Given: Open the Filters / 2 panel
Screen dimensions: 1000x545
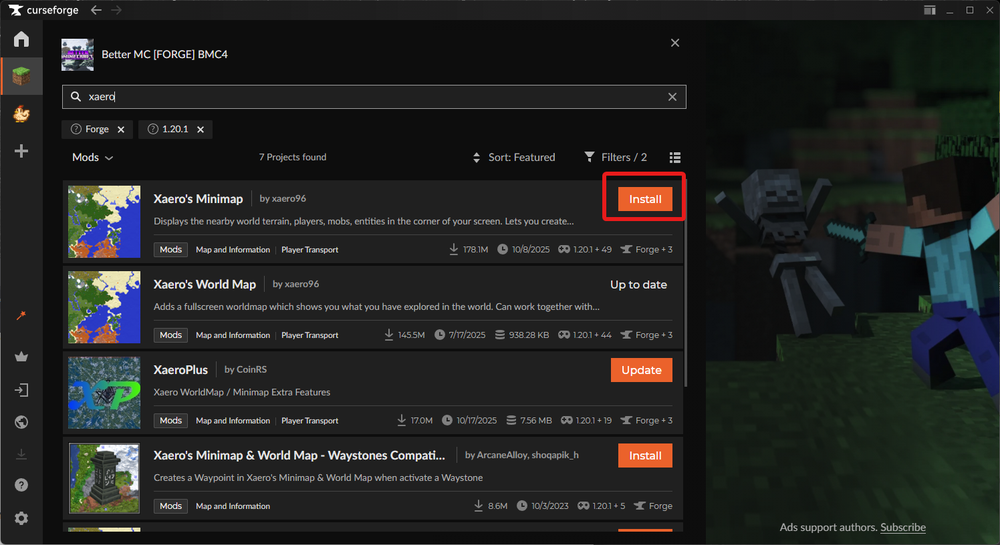Looking at the screenshot, I should [x=615, y=157].
